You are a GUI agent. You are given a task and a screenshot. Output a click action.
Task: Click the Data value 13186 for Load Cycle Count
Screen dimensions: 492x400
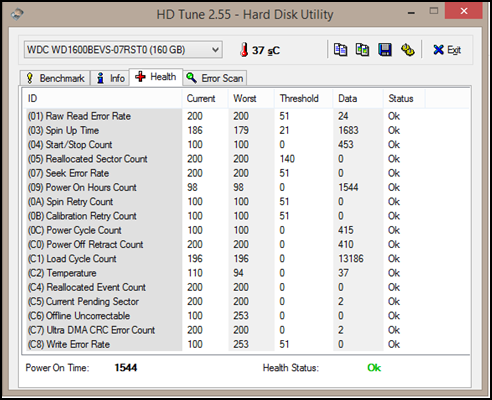(351, 259)
